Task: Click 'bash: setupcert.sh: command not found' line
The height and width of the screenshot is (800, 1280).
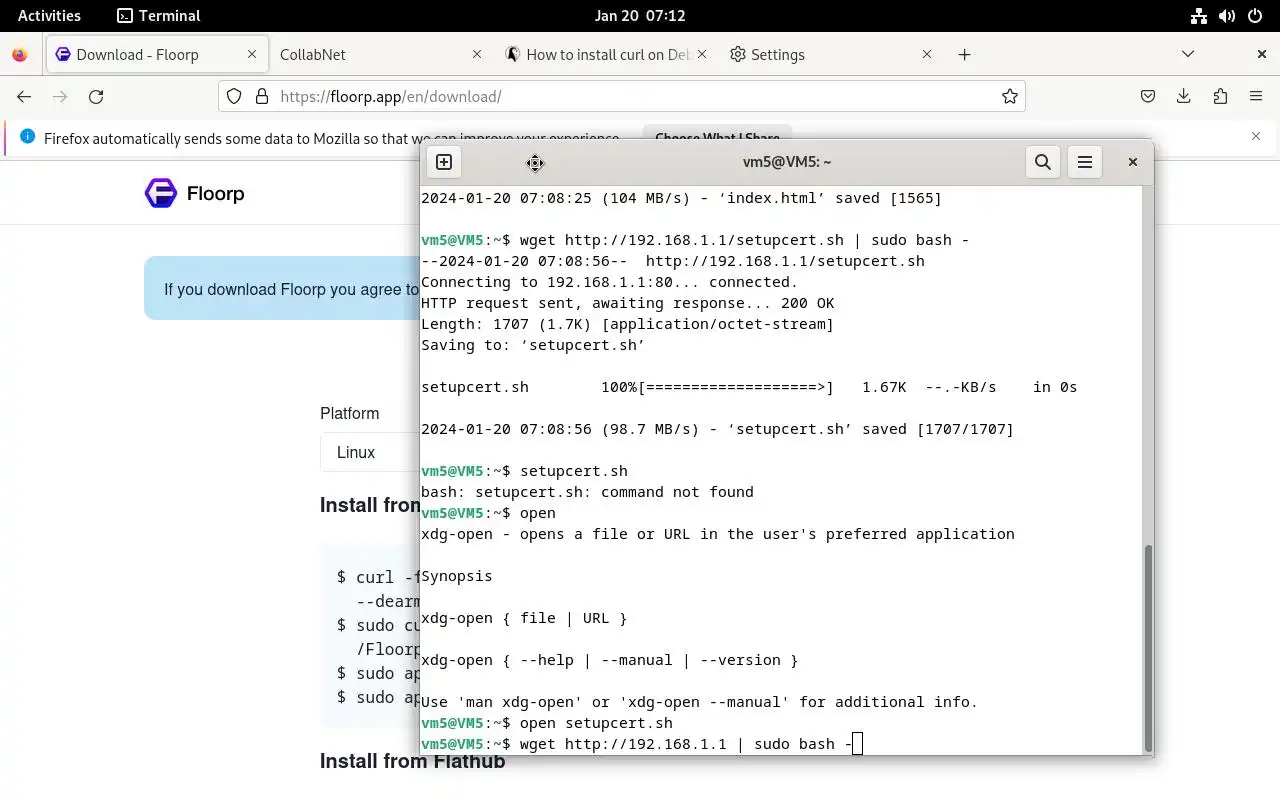Action: click(x=587, y=492)
